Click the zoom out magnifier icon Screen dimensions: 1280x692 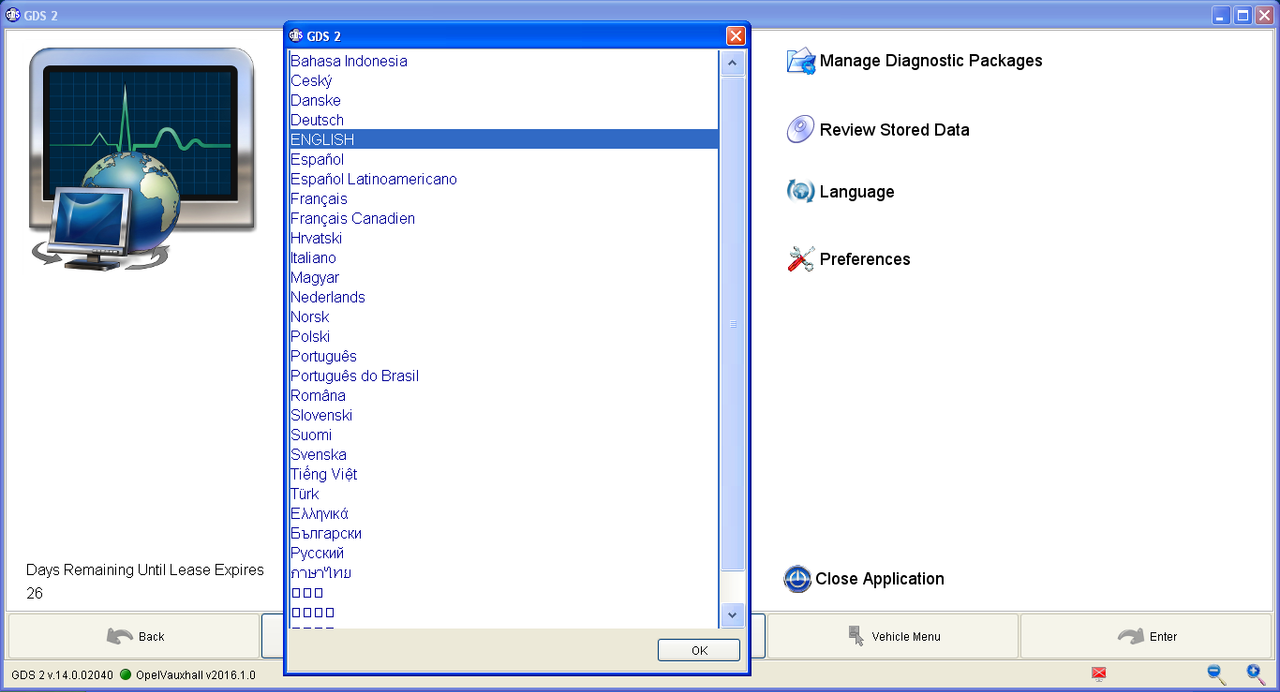coord(1216,674)
